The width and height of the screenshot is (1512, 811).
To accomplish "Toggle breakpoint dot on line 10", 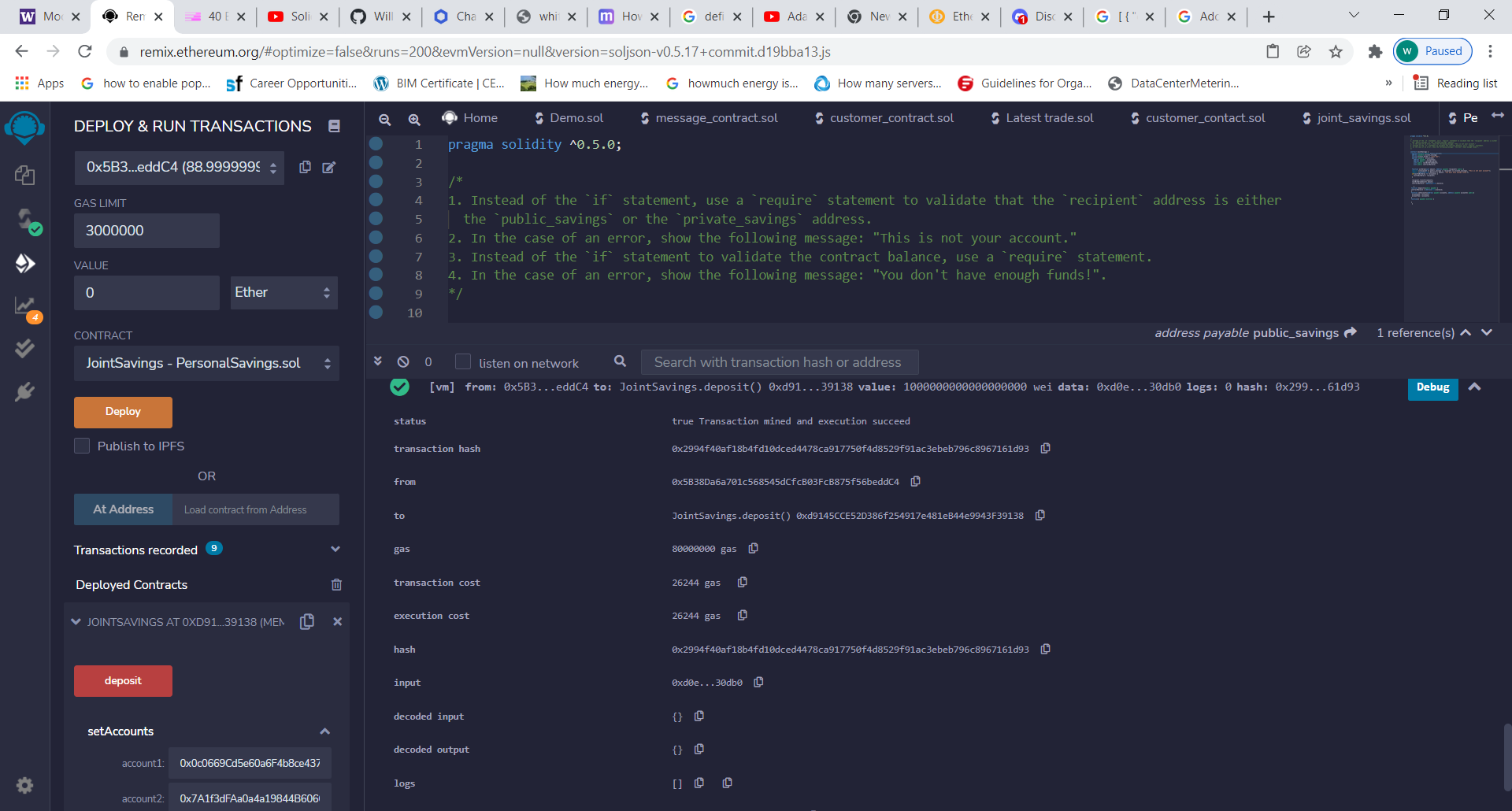I will pos(376,312).
